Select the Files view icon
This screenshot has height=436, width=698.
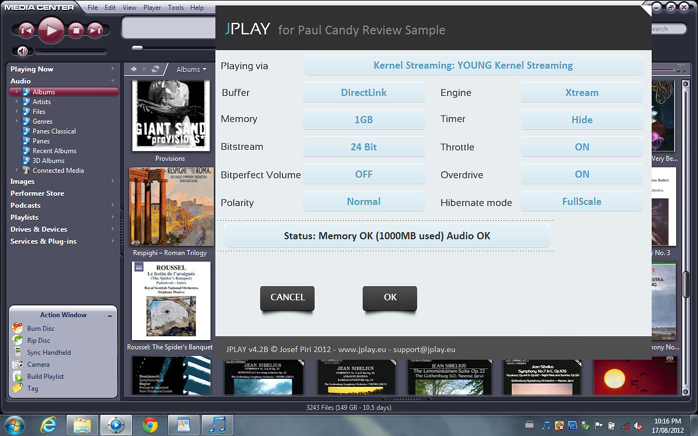point(27,111)
